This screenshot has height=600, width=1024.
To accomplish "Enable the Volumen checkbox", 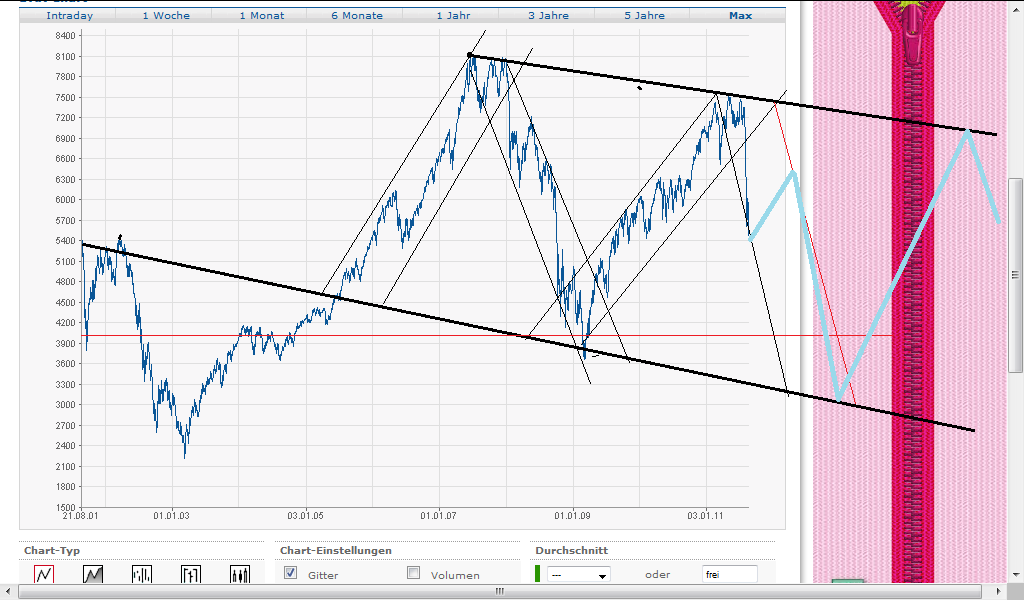I will tap(413, 573).
